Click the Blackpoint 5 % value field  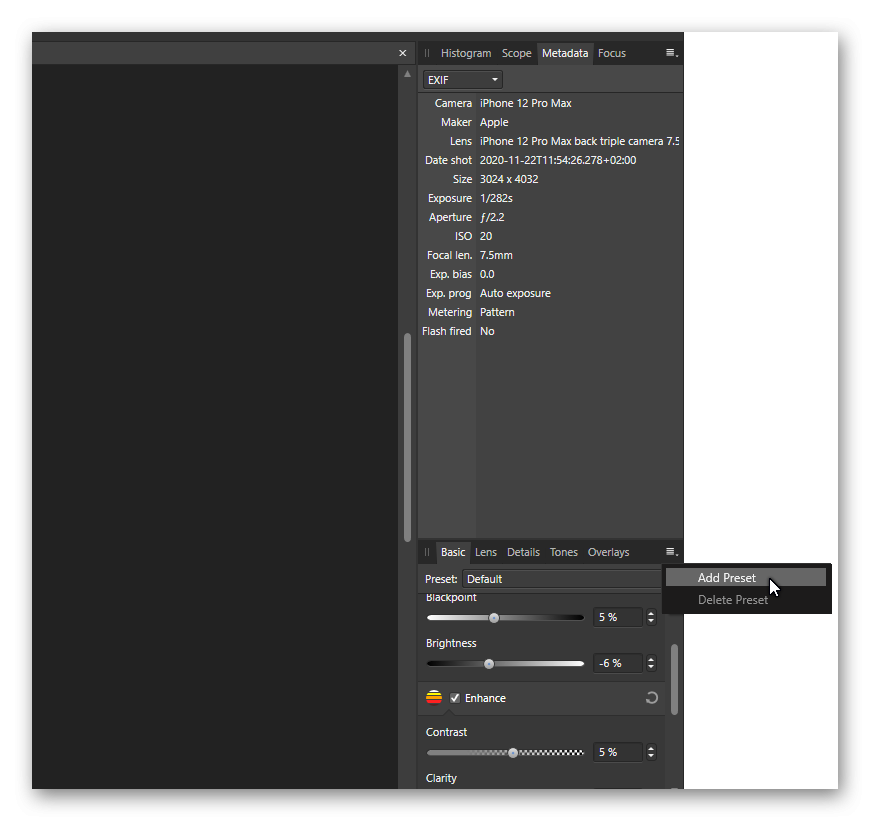(618, 617)
